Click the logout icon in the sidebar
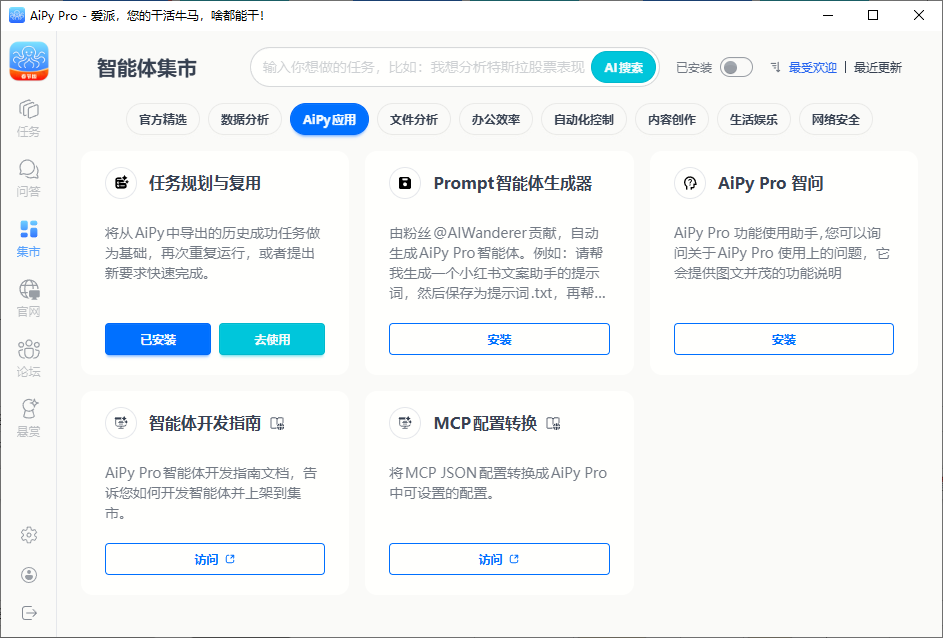The image size is (943, 638). pyautogui.click(x=29, y=612)
